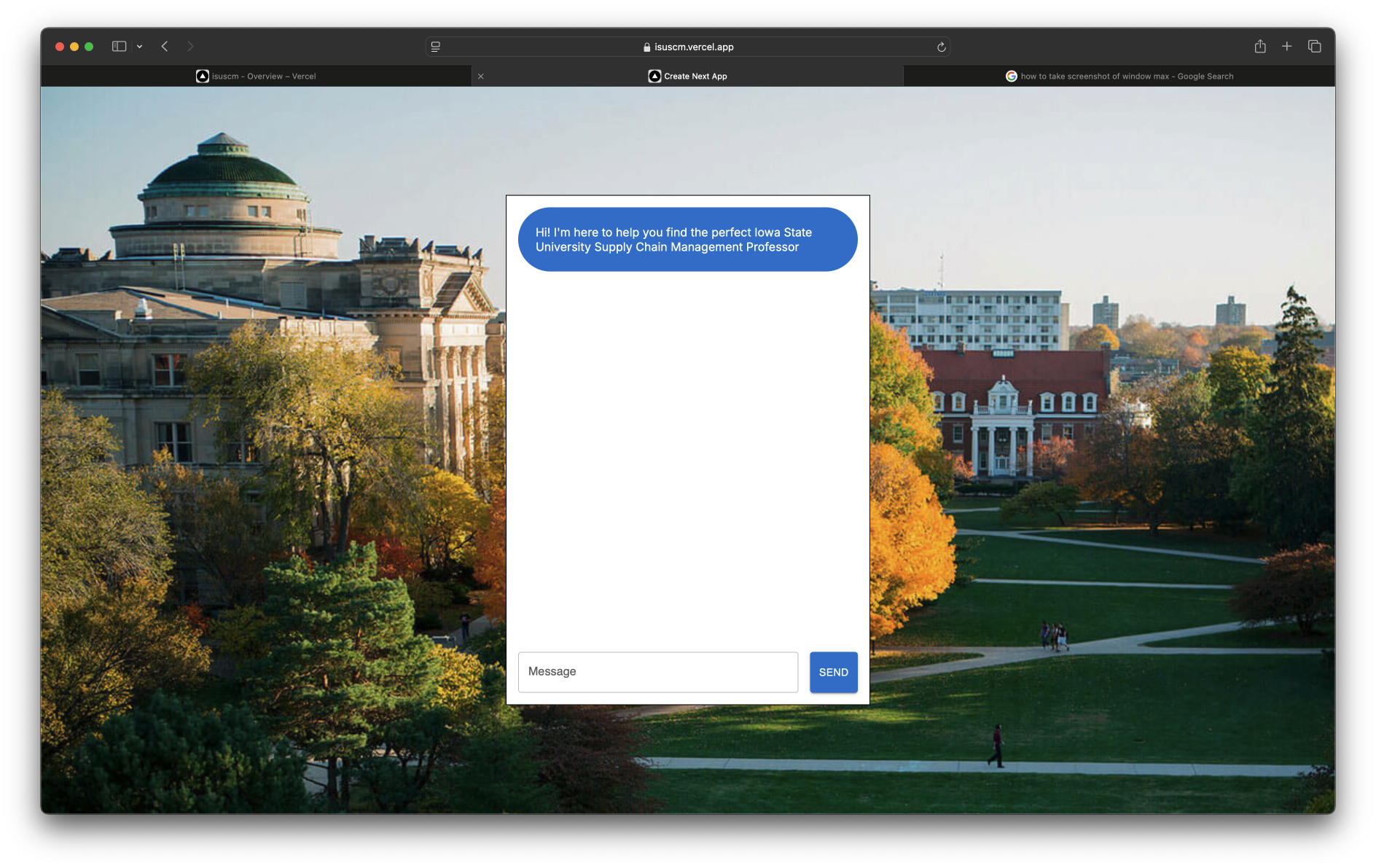Toggle the Safari sidebar panel

point(119,47)
